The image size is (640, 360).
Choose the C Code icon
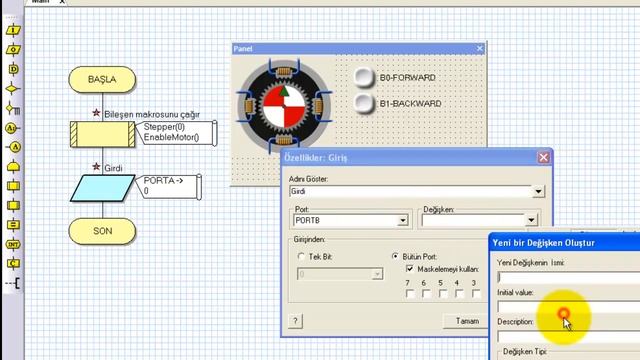click(13, 263)
